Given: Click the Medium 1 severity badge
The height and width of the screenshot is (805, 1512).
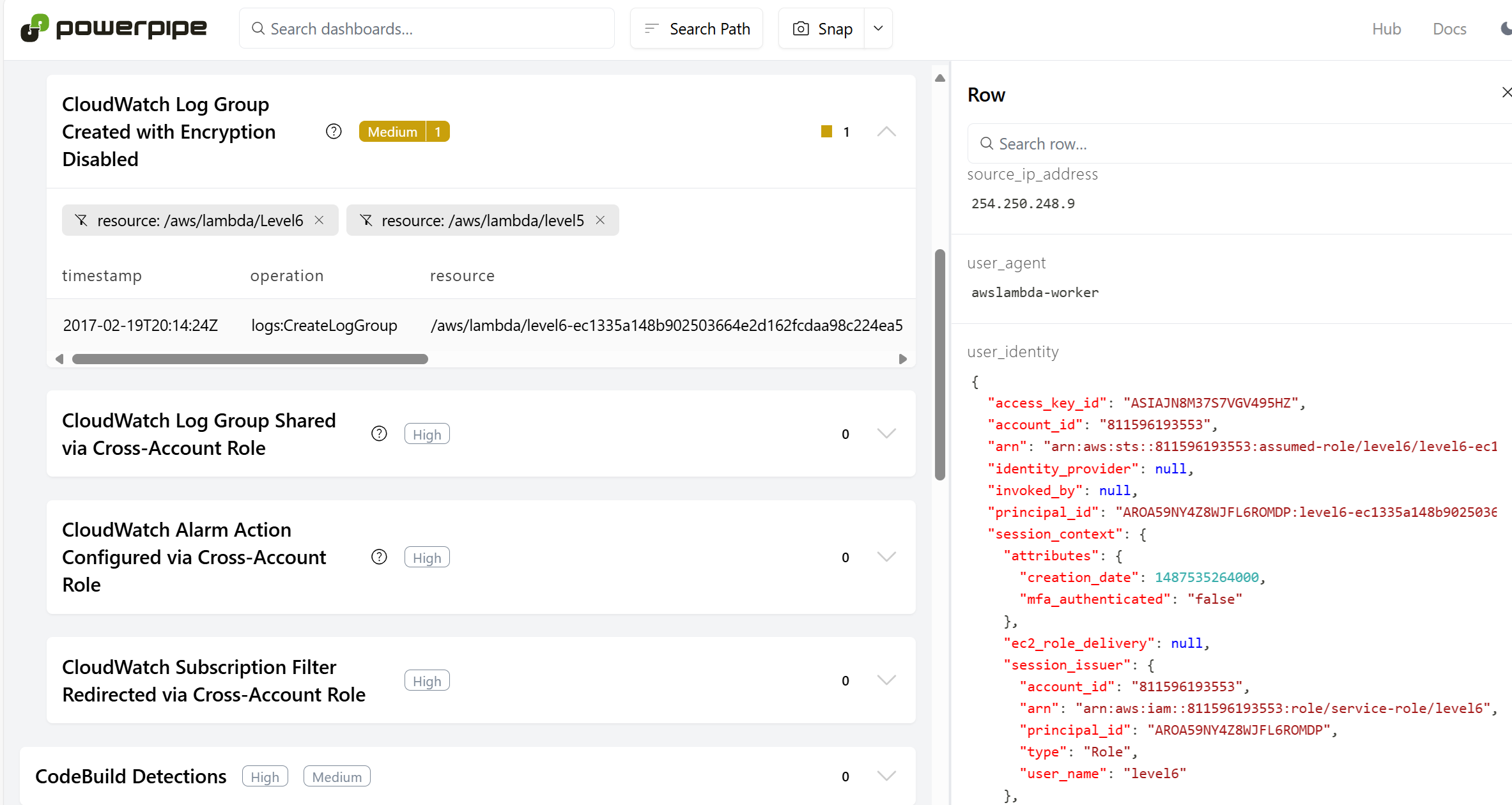Looking at the screenshot, I should point(404,132).
